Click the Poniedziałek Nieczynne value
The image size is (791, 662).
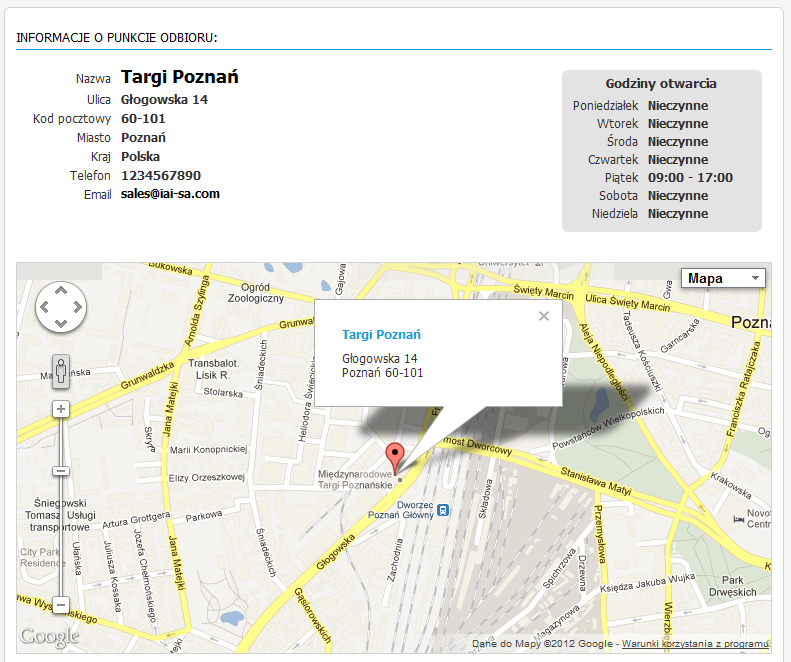(678, 106)
